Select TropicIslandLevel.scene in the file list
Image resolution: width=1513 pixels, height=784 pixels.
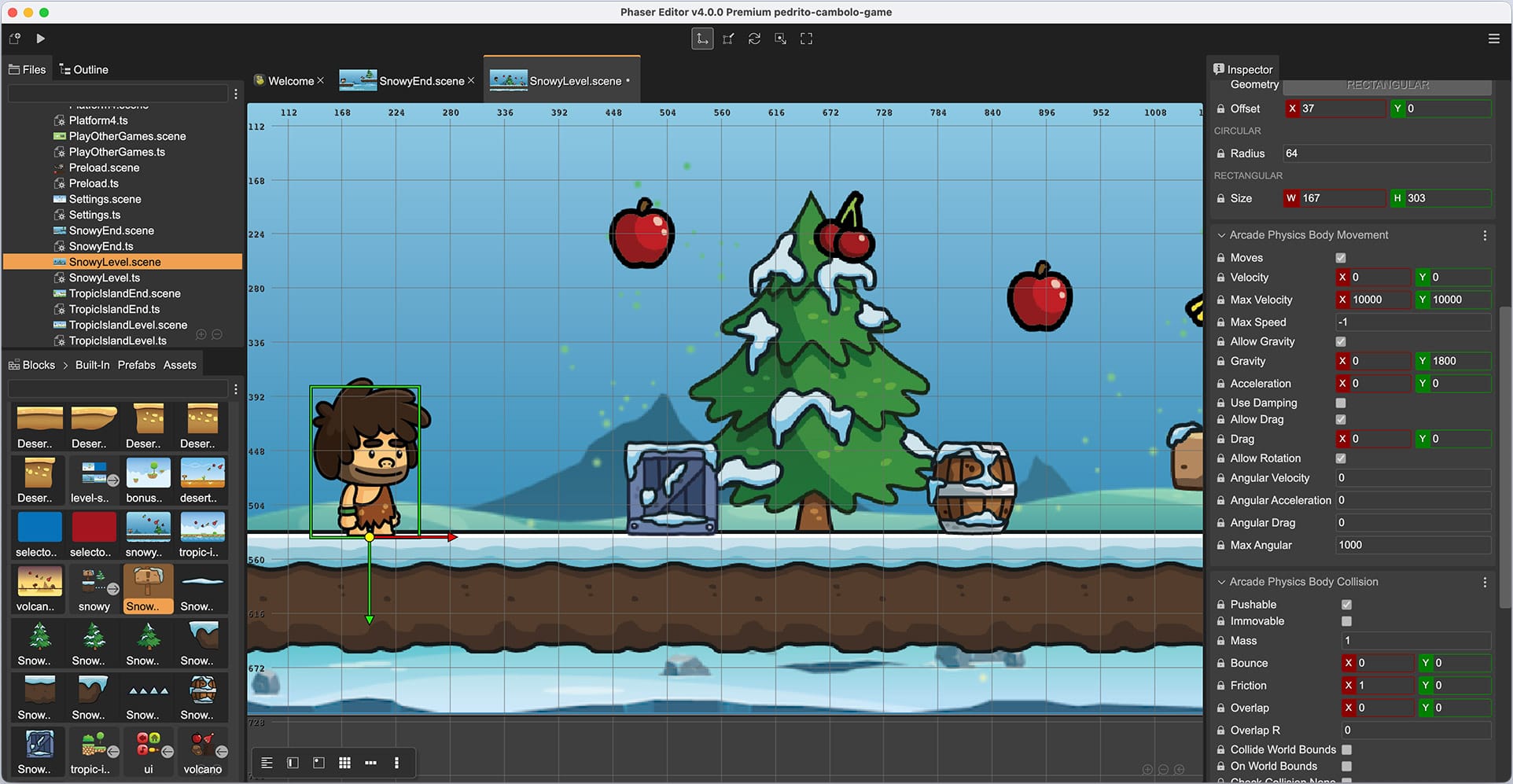tap(127, 325)
